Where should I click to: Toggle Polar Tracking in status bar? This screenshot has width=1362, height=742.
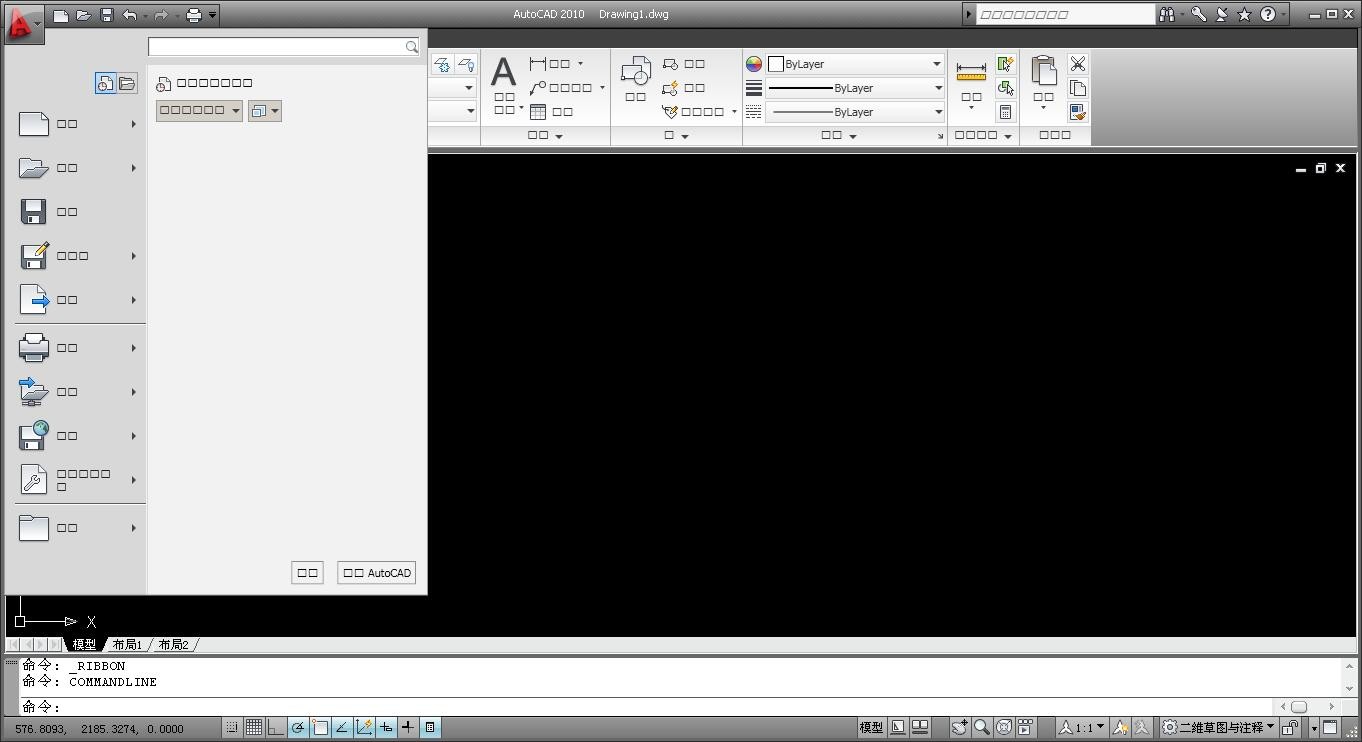(x=298, y=727)
